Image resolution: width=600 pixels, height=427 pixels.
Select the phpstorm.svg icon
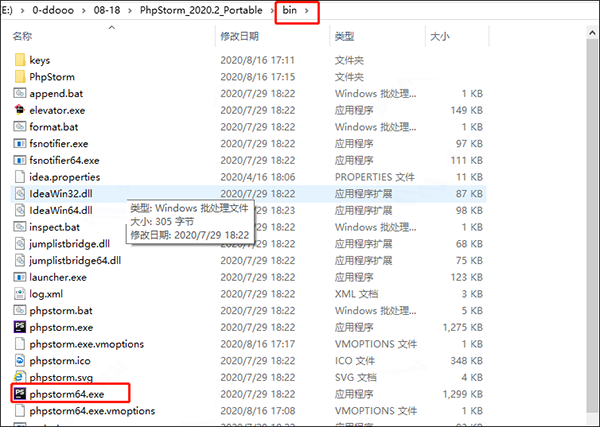pyautogui.click(x=20, y=377)
